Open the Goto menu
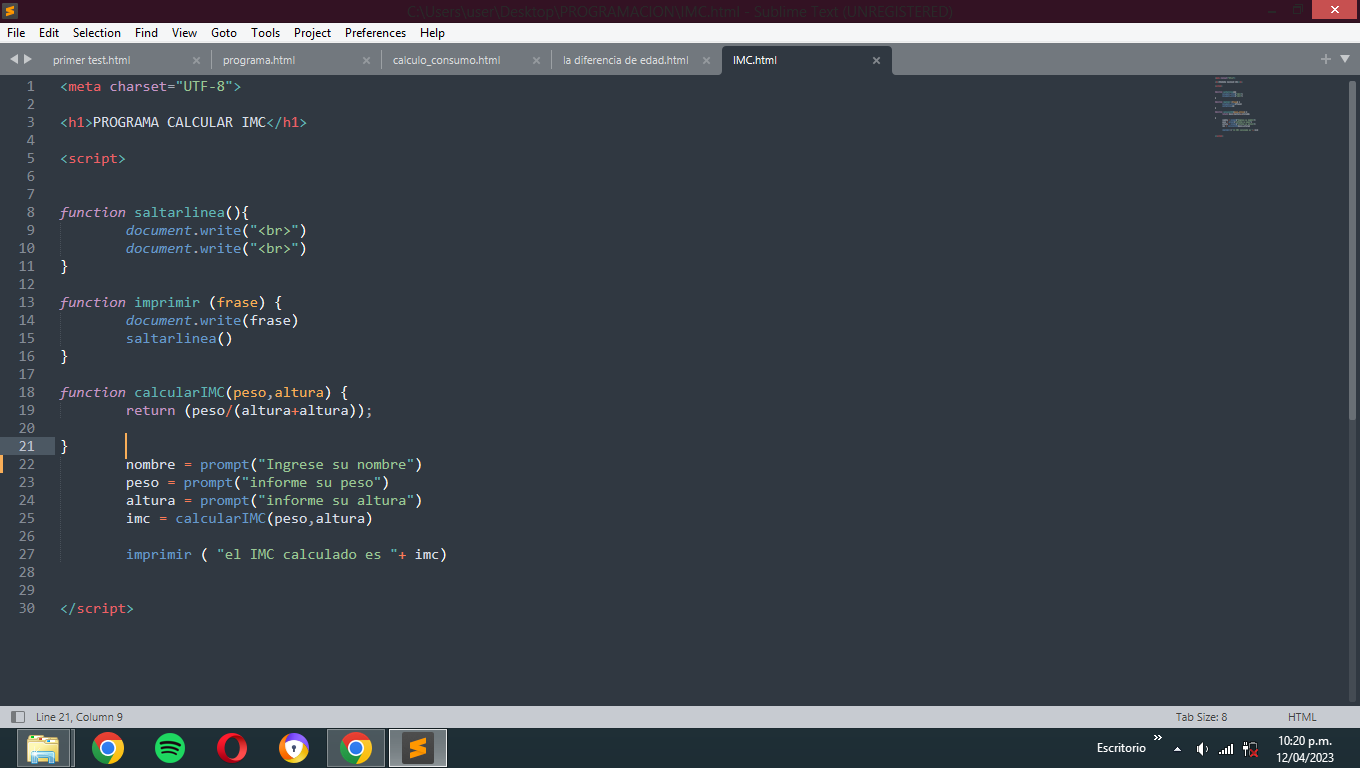This screenshot has width=1360, height=768. (224, 33)
